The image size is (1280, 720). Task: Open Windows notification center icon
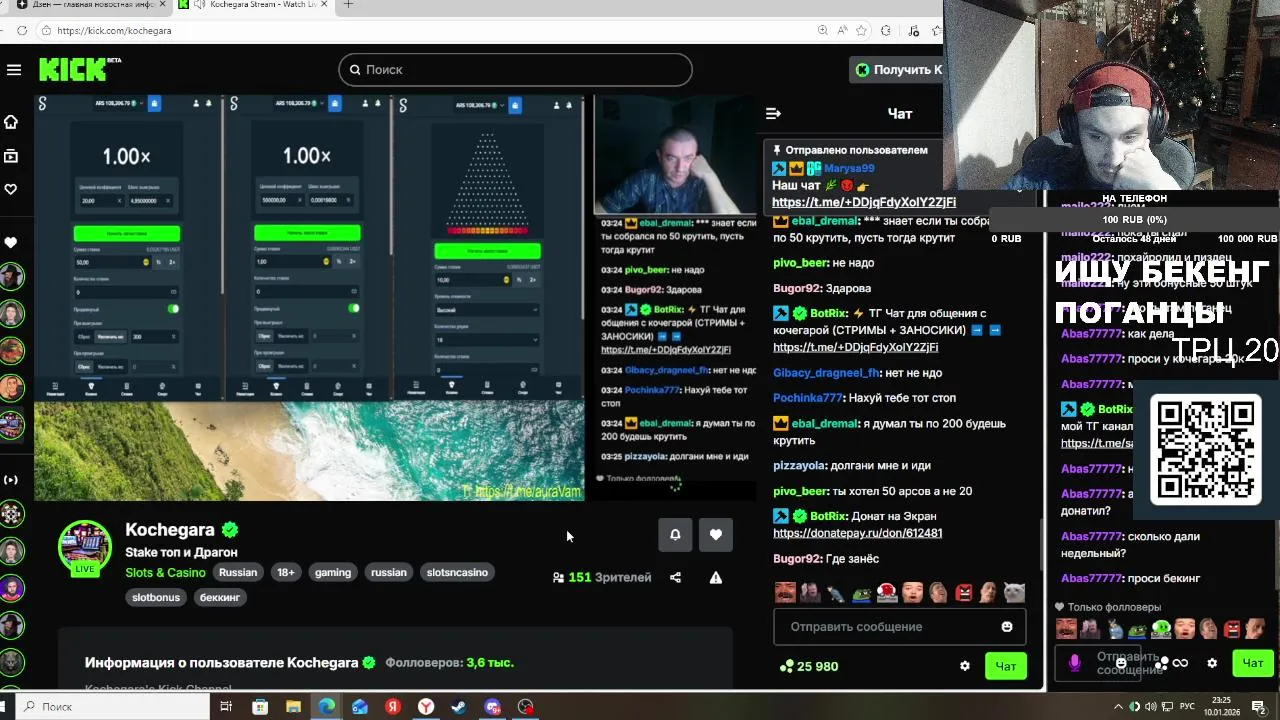click(x=1259, y=707)
